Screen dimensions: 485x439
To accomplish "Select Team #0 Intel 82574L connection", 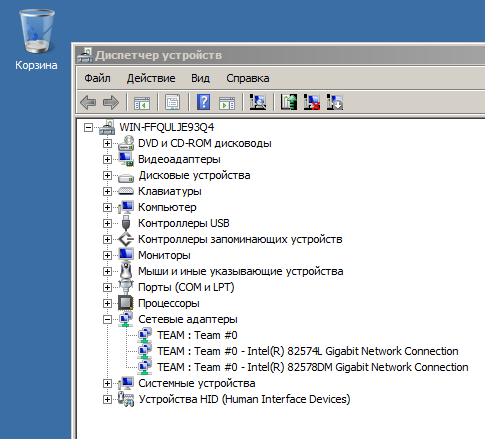I will click(x=308, y=351).
